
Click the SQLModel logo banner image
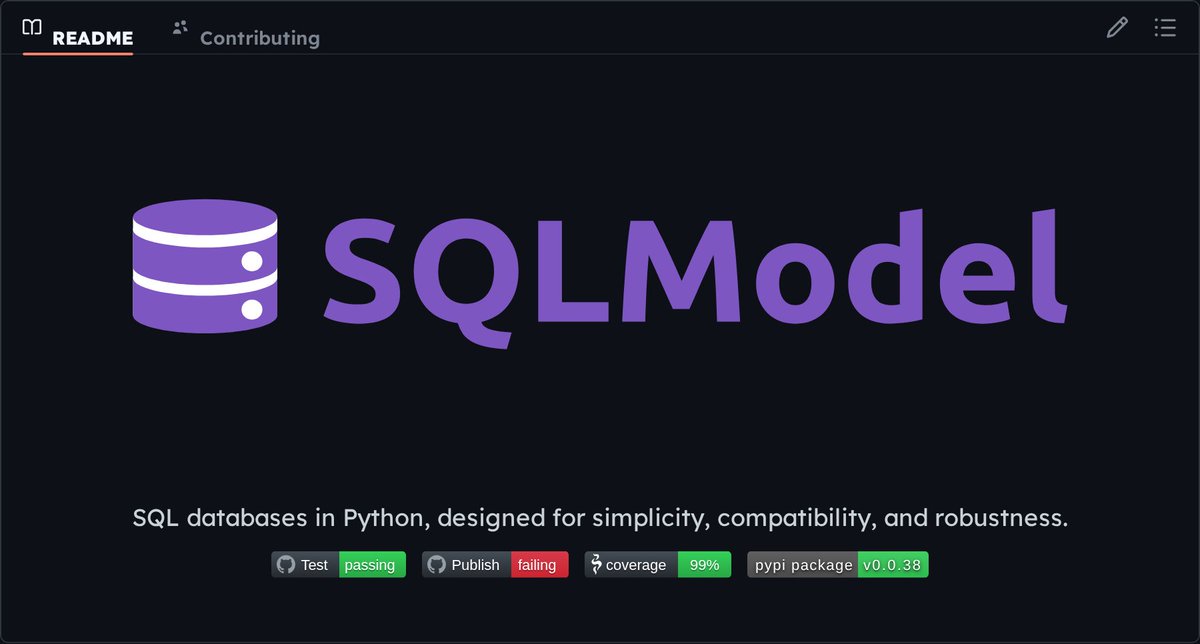(x=600, y=273)
